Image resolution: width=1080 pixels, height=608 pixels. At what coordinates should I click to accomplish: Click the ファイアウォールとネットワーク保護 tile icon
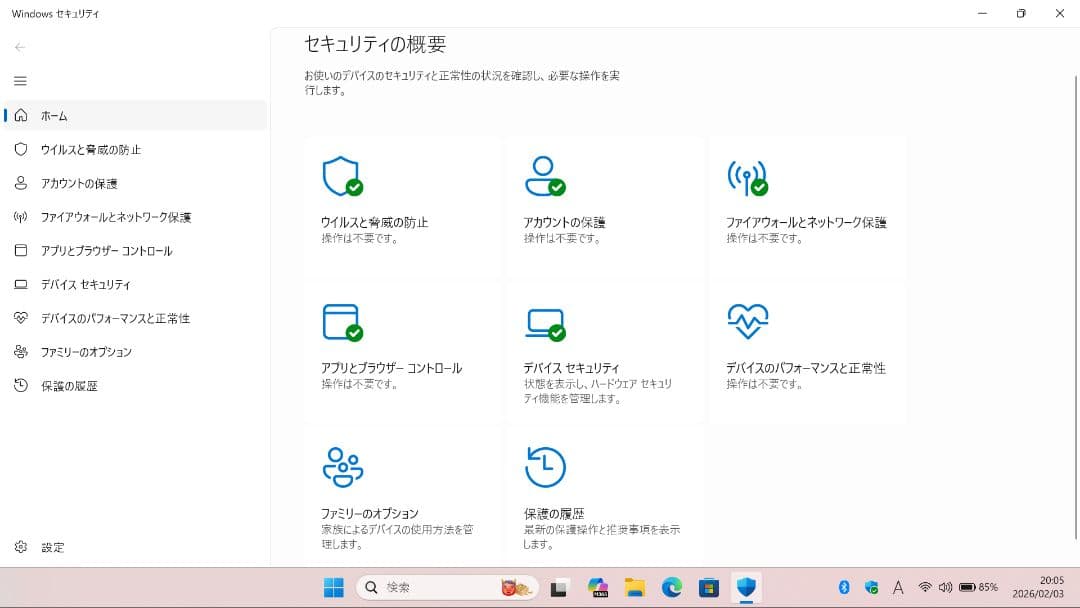tap(747, 178)
